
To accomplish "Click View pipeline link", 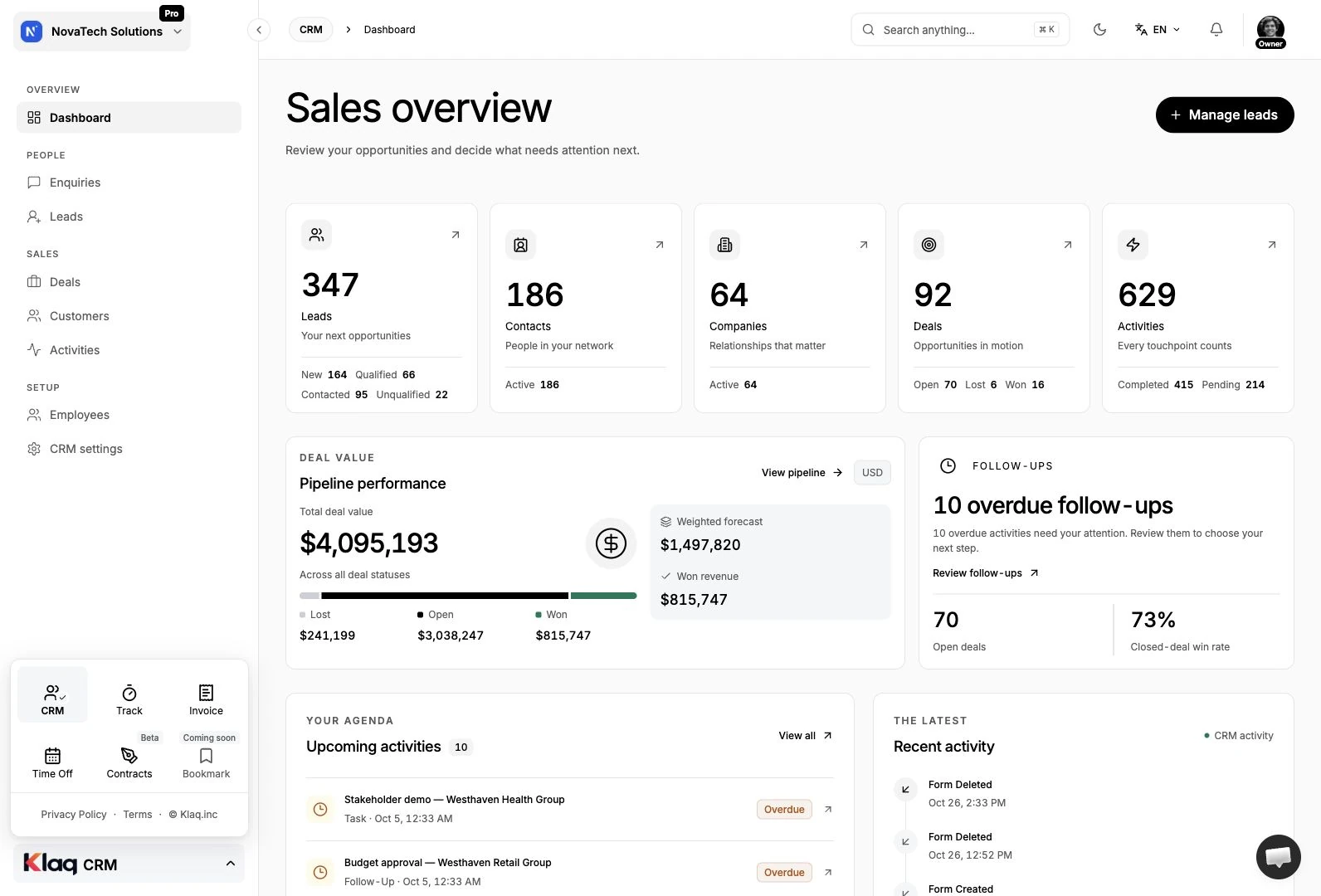I will point(802,473).
